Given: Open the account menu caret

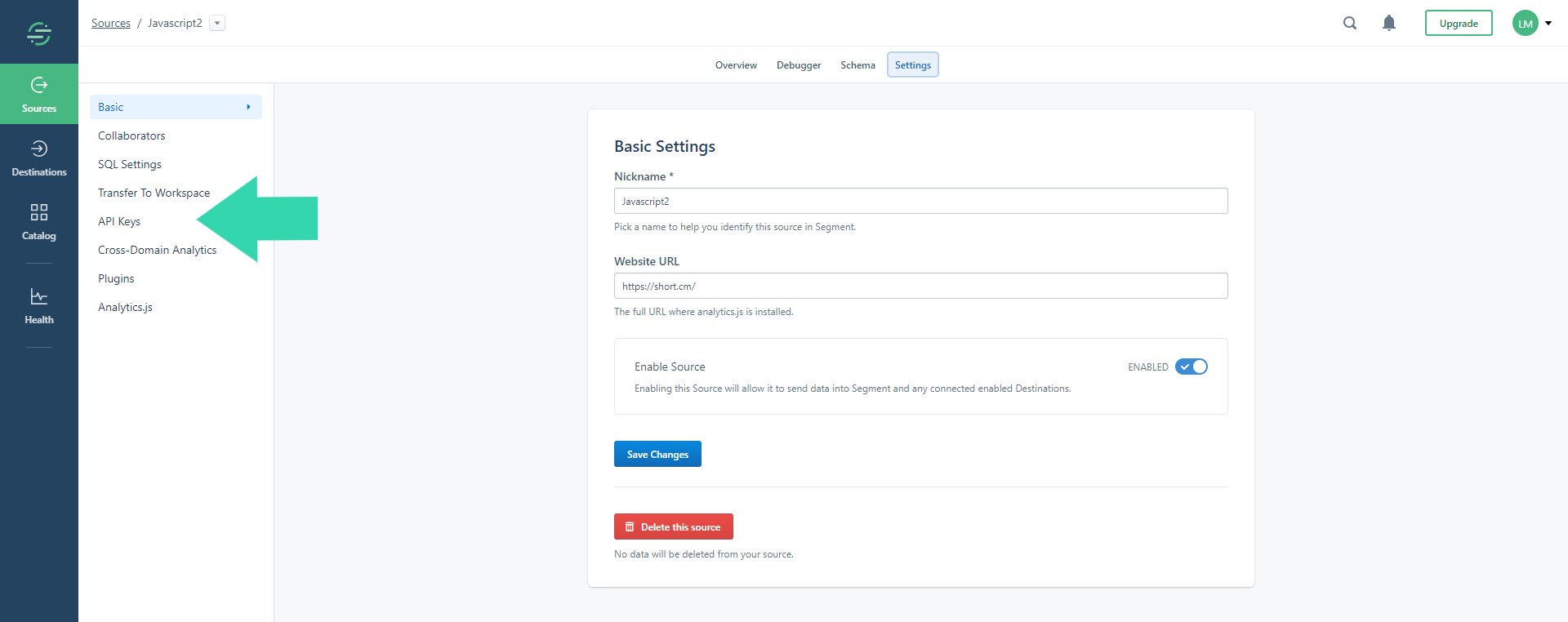Looking at the screenshot, I should (x=1548, y=24).
